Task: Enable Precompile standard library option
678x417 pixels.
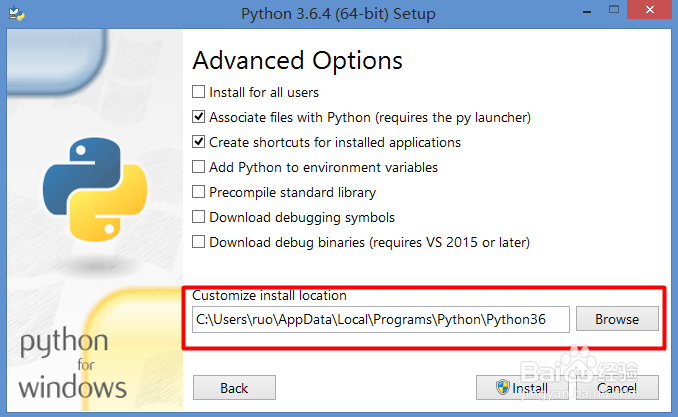Action: pyautogui.click(x=199, y=192)
